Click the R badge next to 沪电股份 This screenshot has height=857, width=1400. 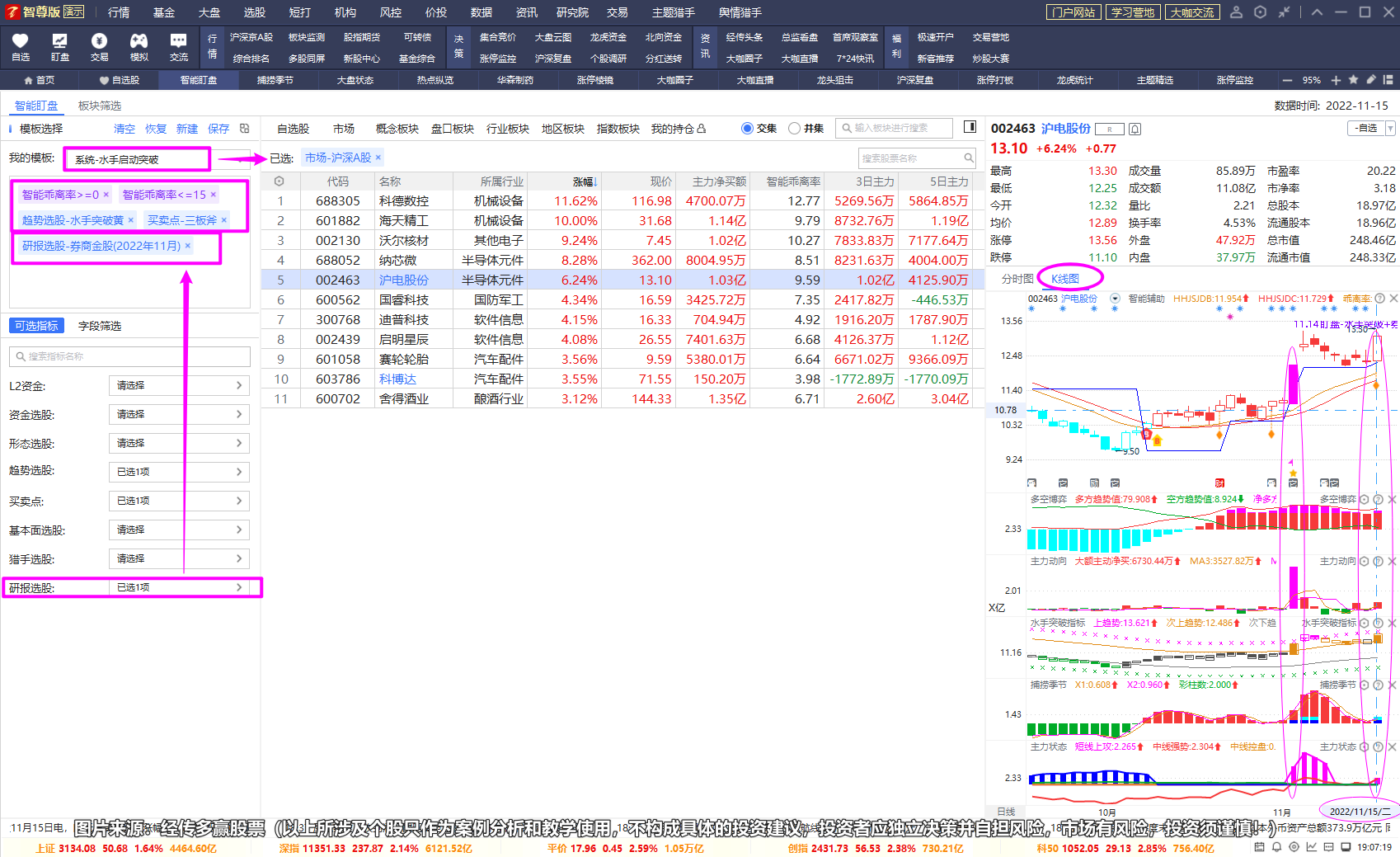(x=1110, y=129)
